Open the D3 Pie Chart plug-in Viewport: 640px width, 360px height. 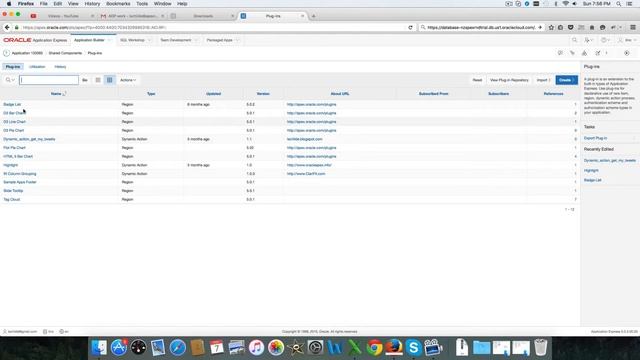pos(13,131)
